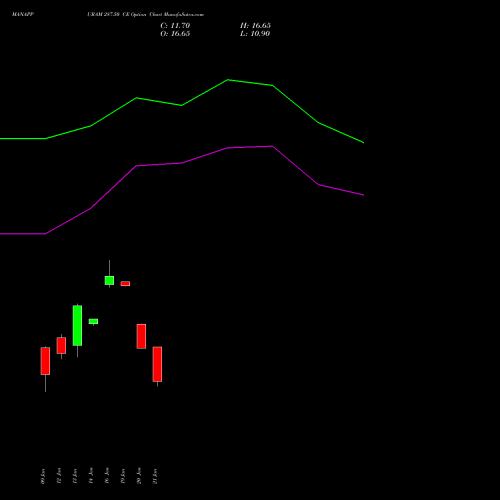Select the last red candlestick for 21 Jan

tap(157, 364)
